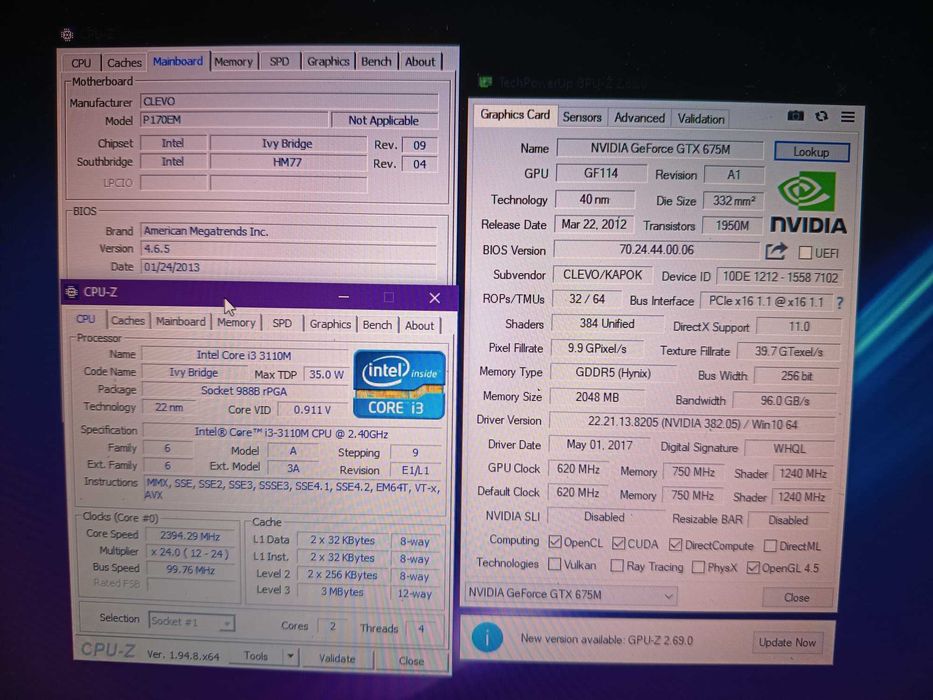
Task: Open the Validation tab in GPU-Z
Action: pos(701,119)
